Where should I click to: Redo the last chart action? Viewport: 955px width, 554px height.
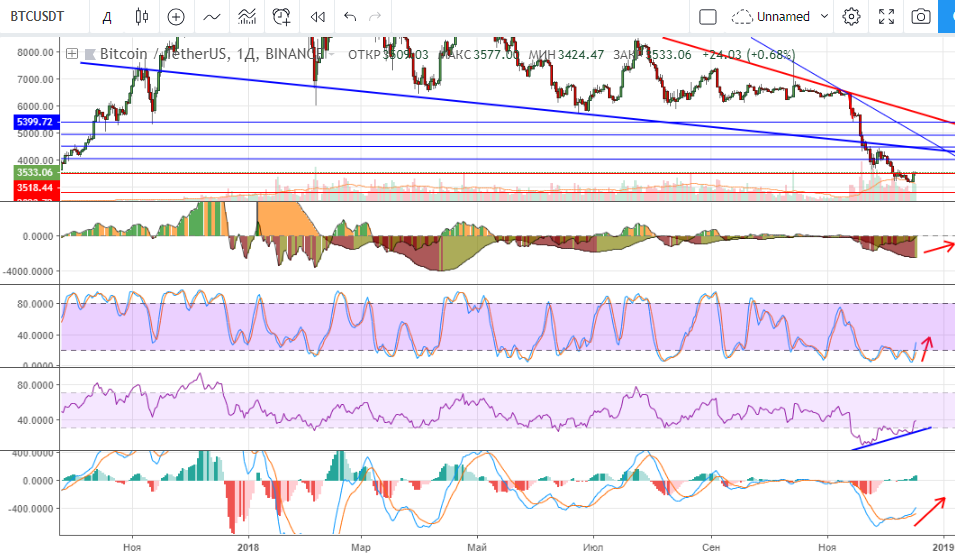[x=376, y=16]
